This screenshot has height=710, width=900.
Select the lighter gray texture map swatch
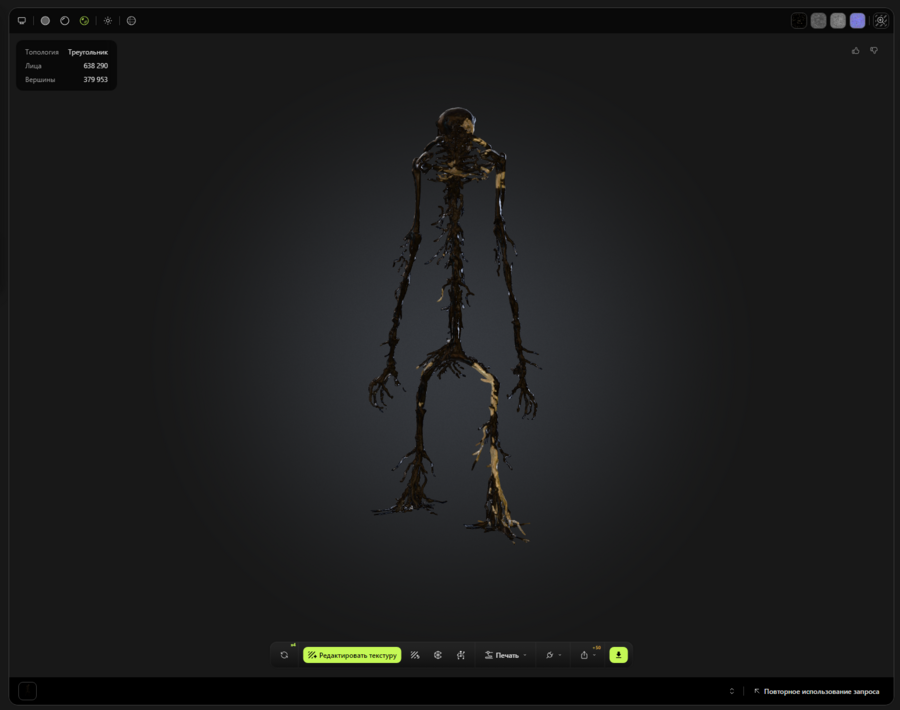(x=838, y=21)
